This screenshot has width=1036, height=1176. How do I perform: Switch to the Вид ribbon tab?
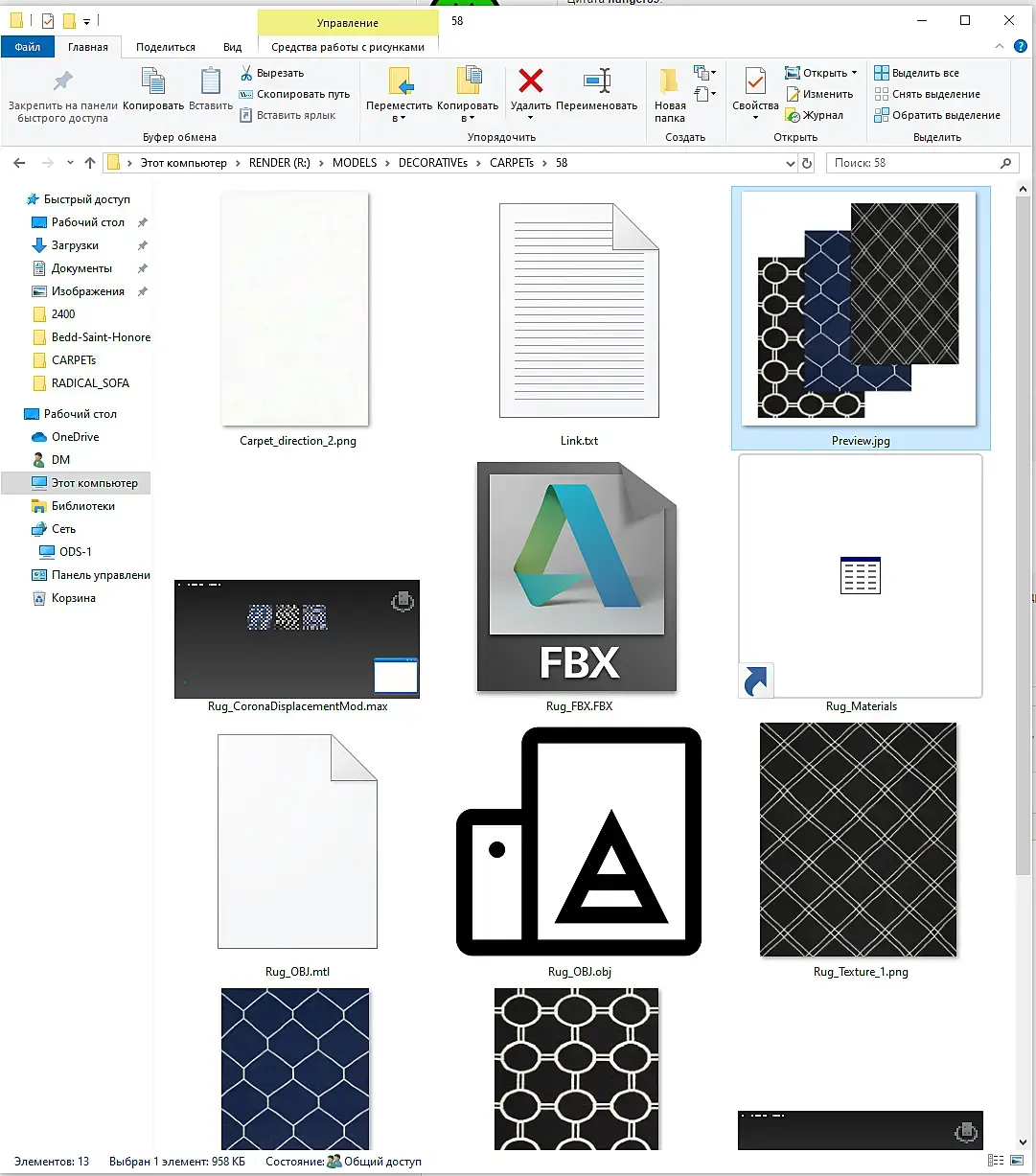(233, 46)
